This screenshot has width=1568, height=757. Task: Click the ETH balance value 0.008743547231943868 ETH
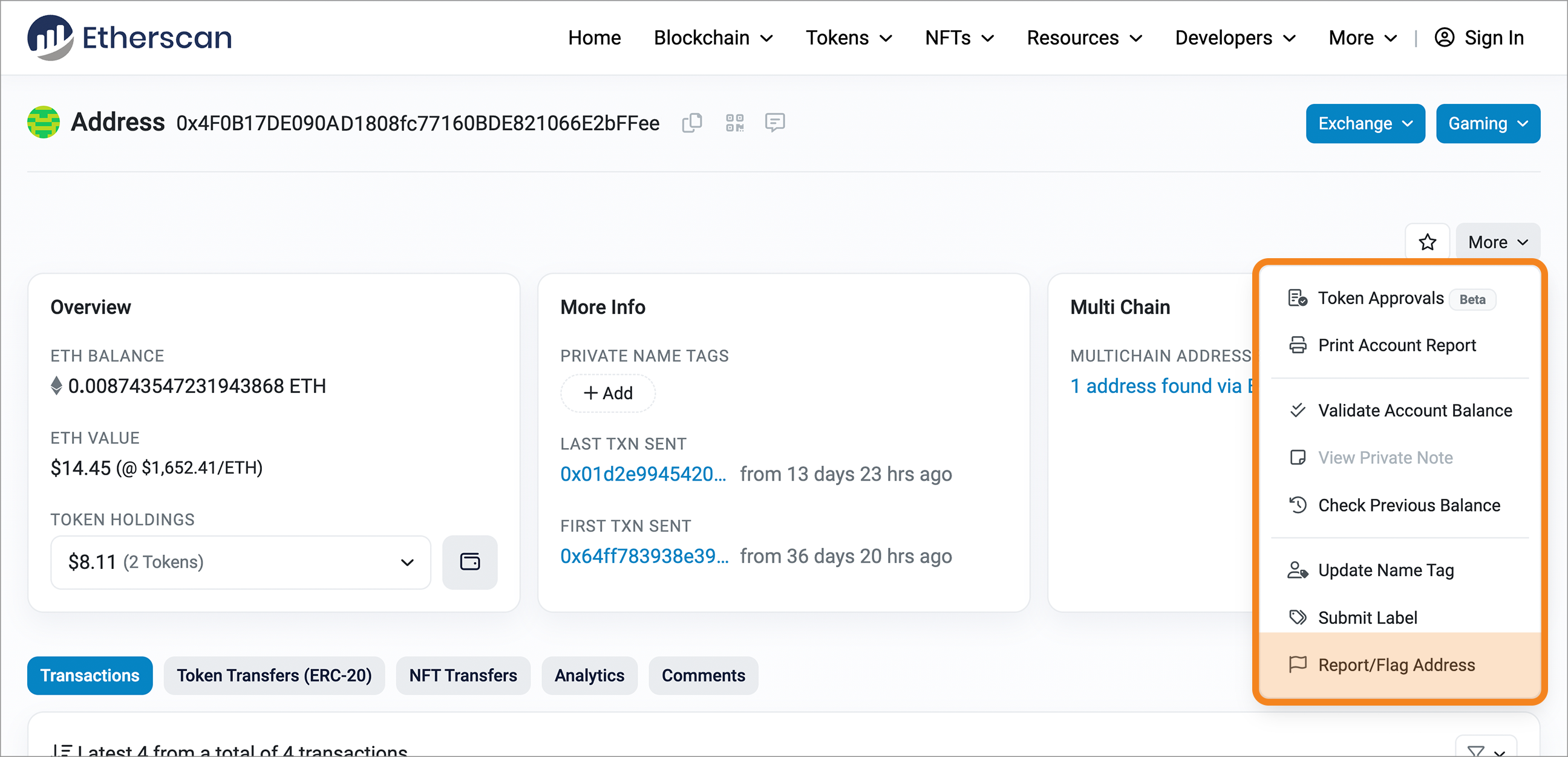(197, 386)
